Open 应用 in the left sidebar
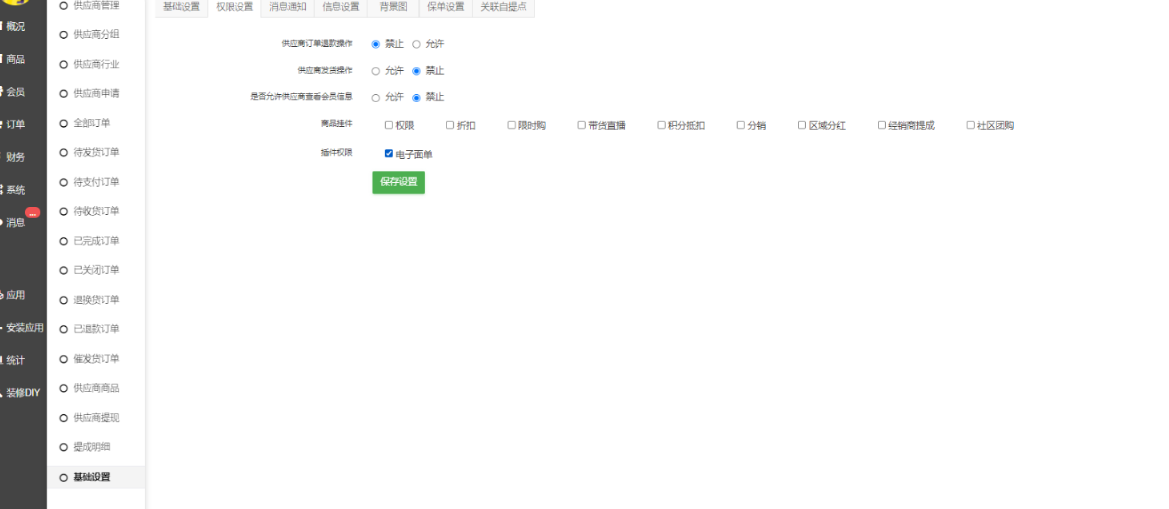 (x=15, y=295)
